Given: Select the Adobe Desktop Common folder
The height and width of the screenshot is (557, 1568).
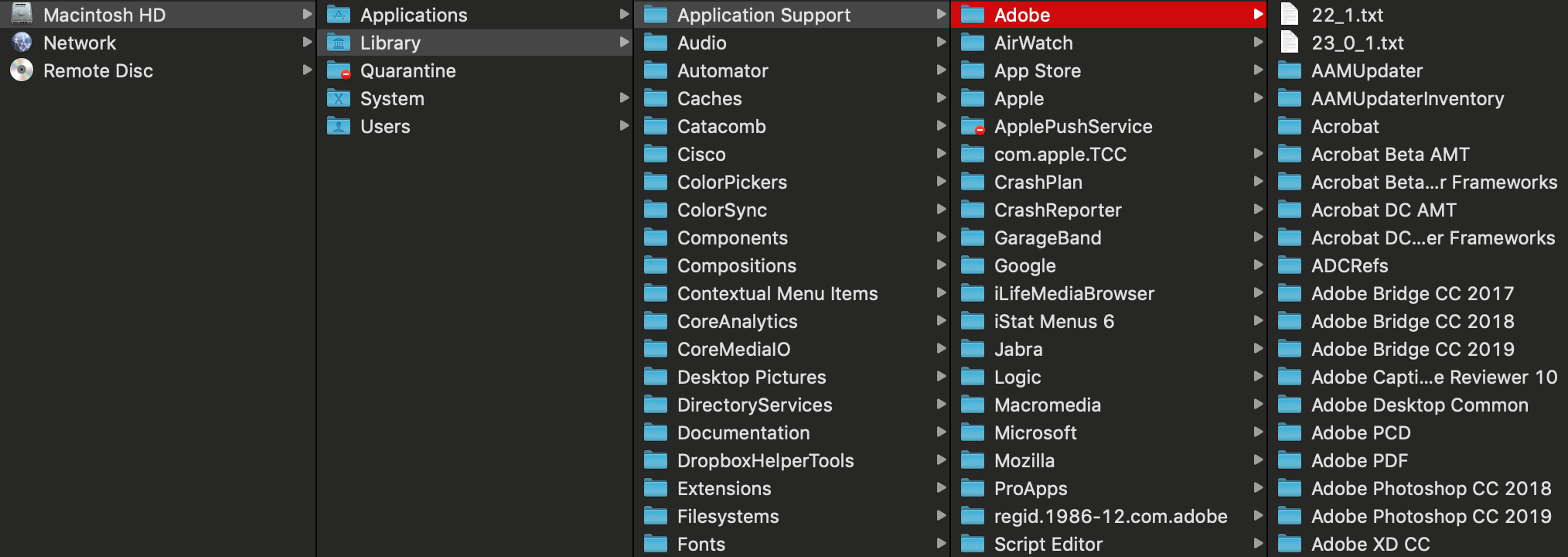Looking at the screenshot, I should click(x=1420, y=405).
